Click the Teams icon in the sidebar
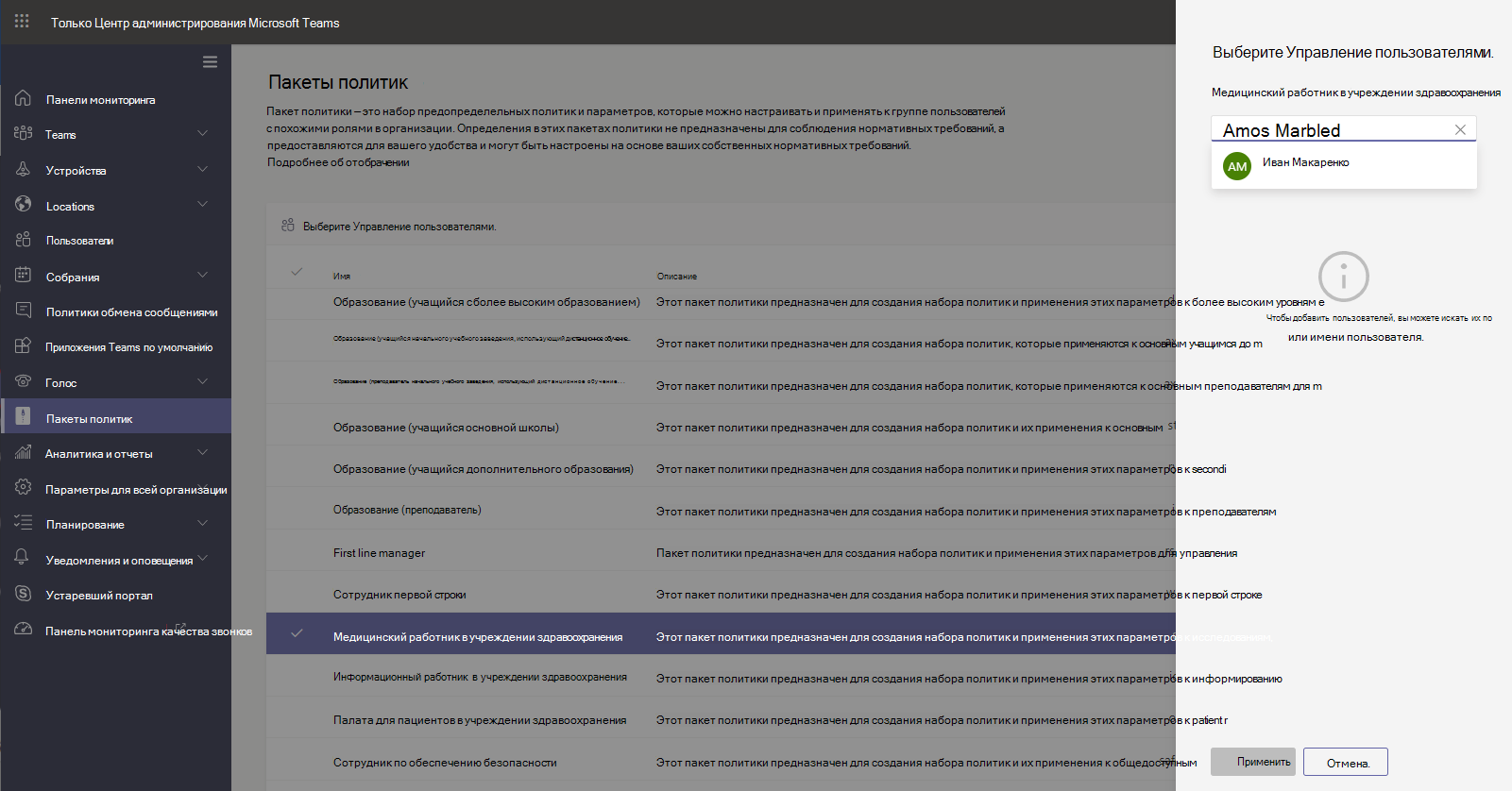Viewport: 1512px width, 791px height. point(23,133)
